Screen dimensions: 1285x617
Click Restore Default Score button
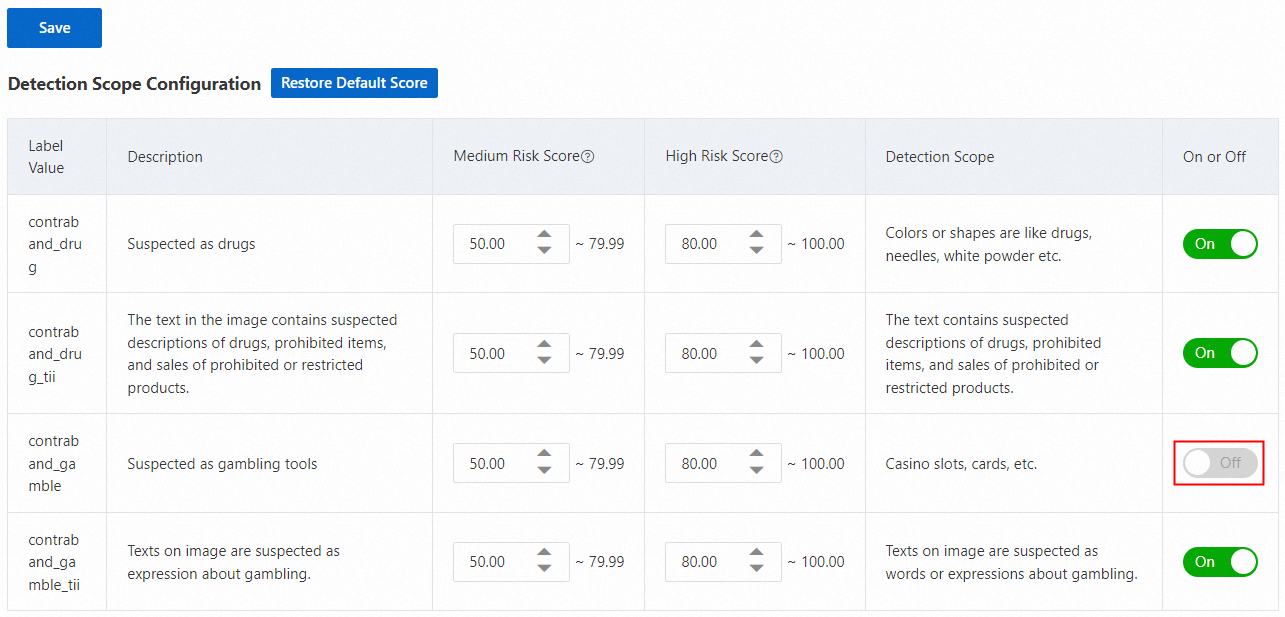pos(354,83)
